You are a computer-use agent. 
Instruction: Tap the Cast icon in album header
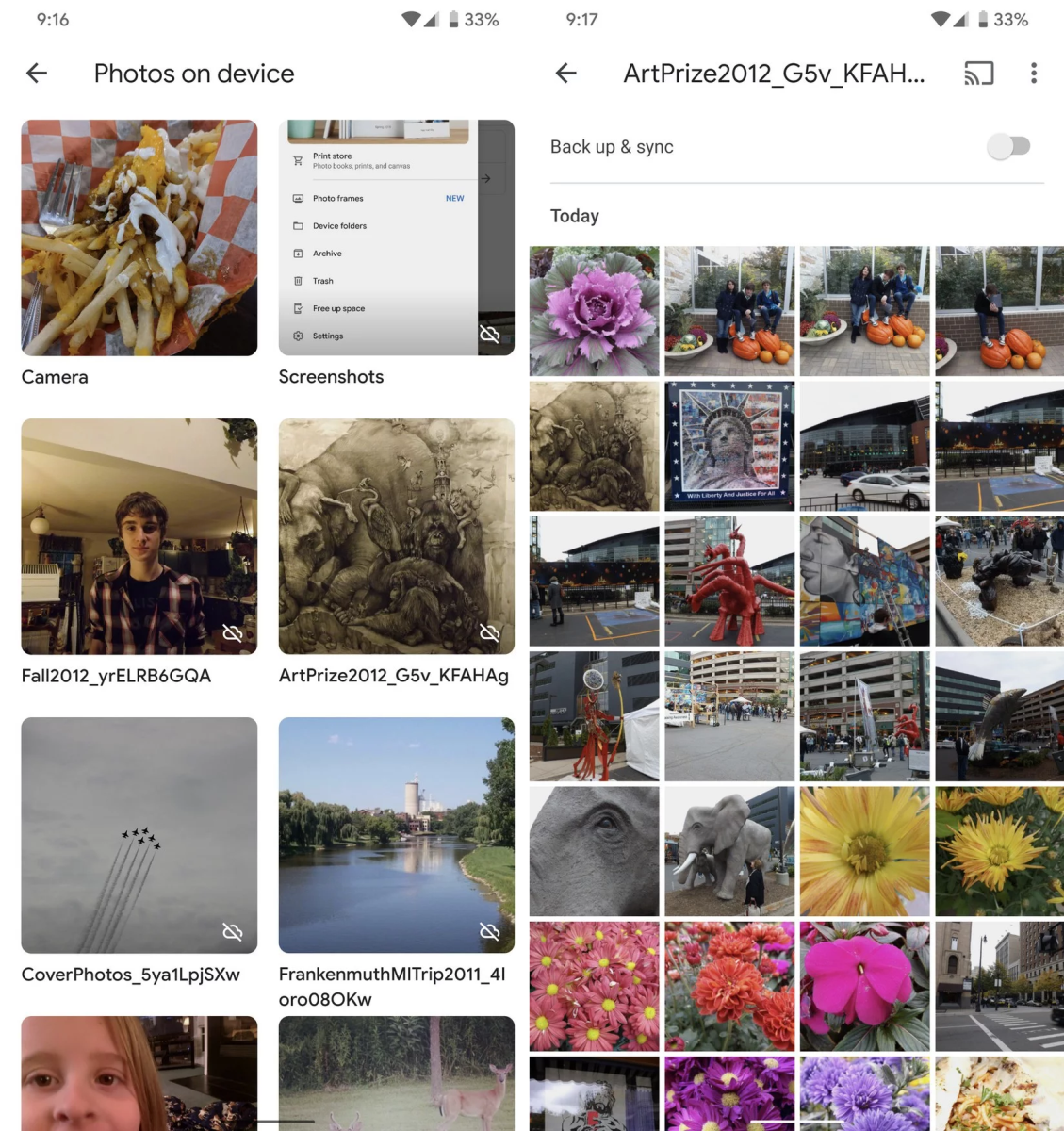coord(979,74)
